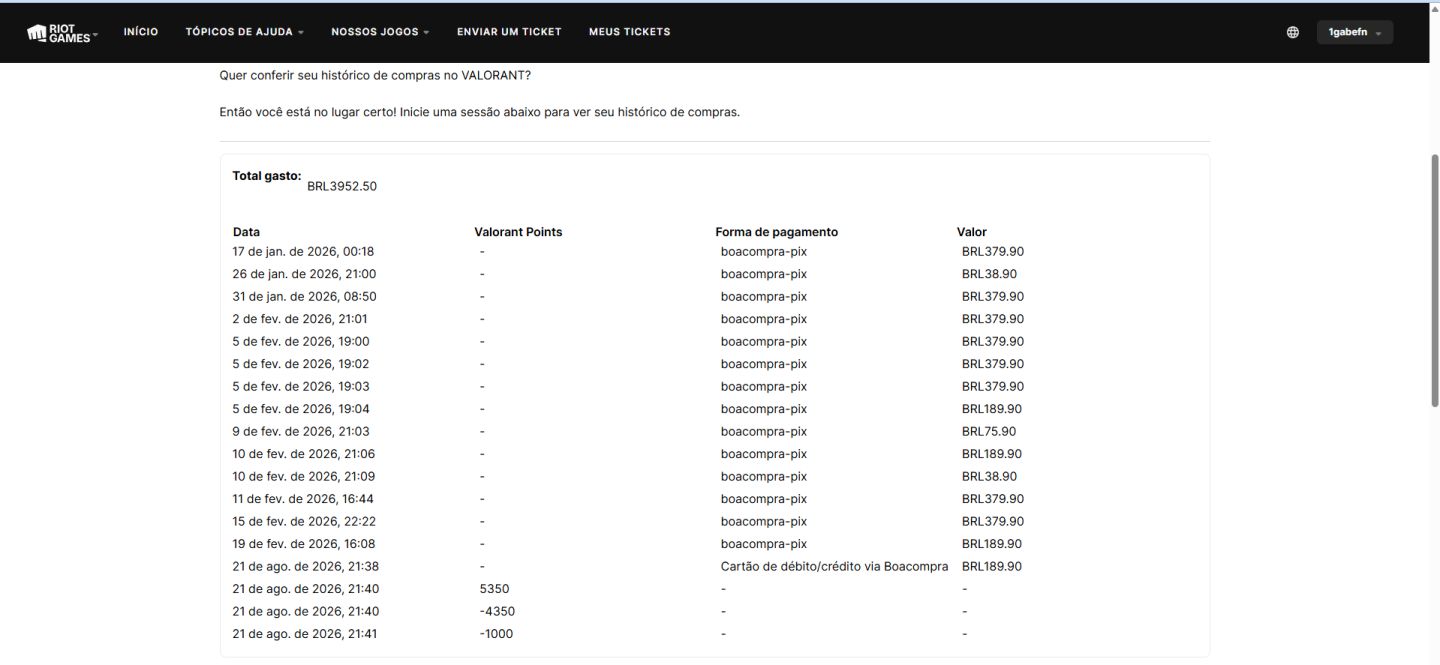Click the -1000 Valorant Points value

click(x=496, y=634)
